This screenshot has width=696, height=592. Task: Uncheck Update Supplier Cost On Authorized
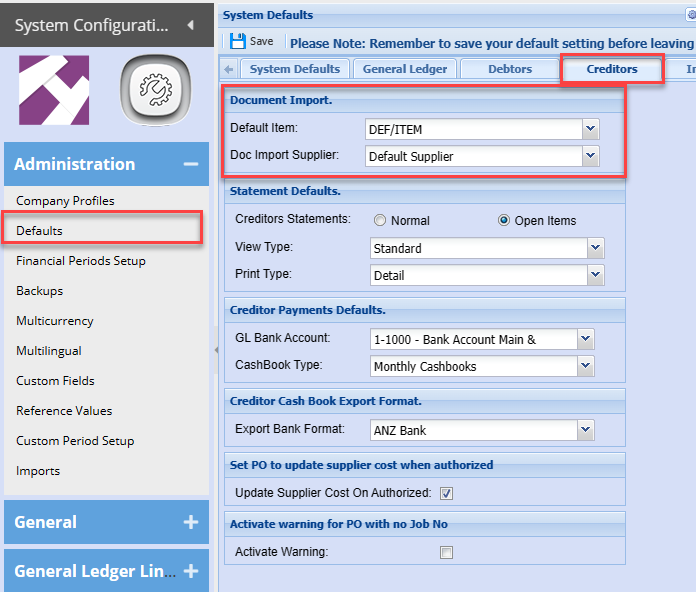tap(447, 493)
